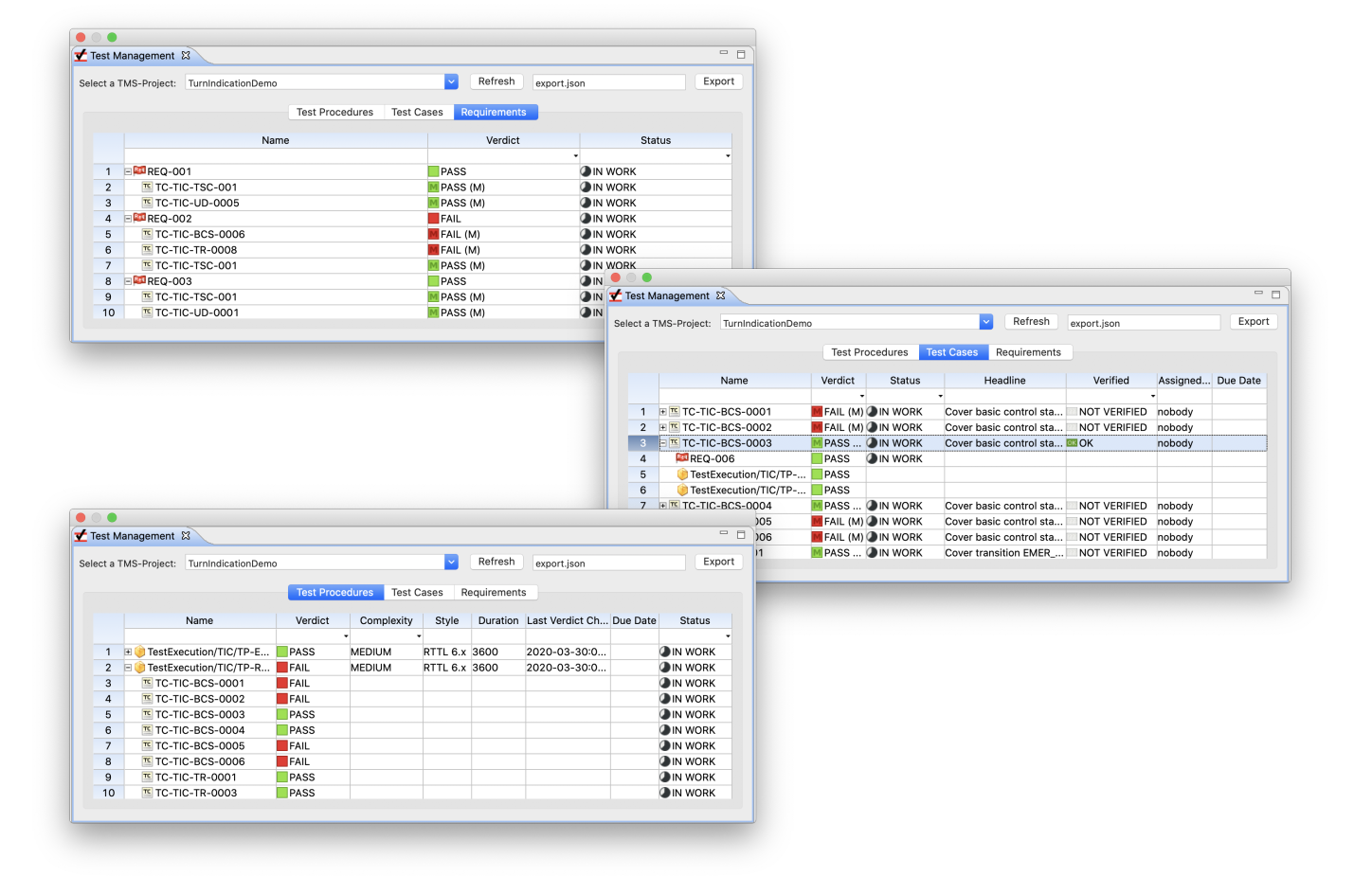This screenshot has height=894, width=1372.
Task: Click the IN WORK status icon of REQ-006
Action: tap(872, 458)
